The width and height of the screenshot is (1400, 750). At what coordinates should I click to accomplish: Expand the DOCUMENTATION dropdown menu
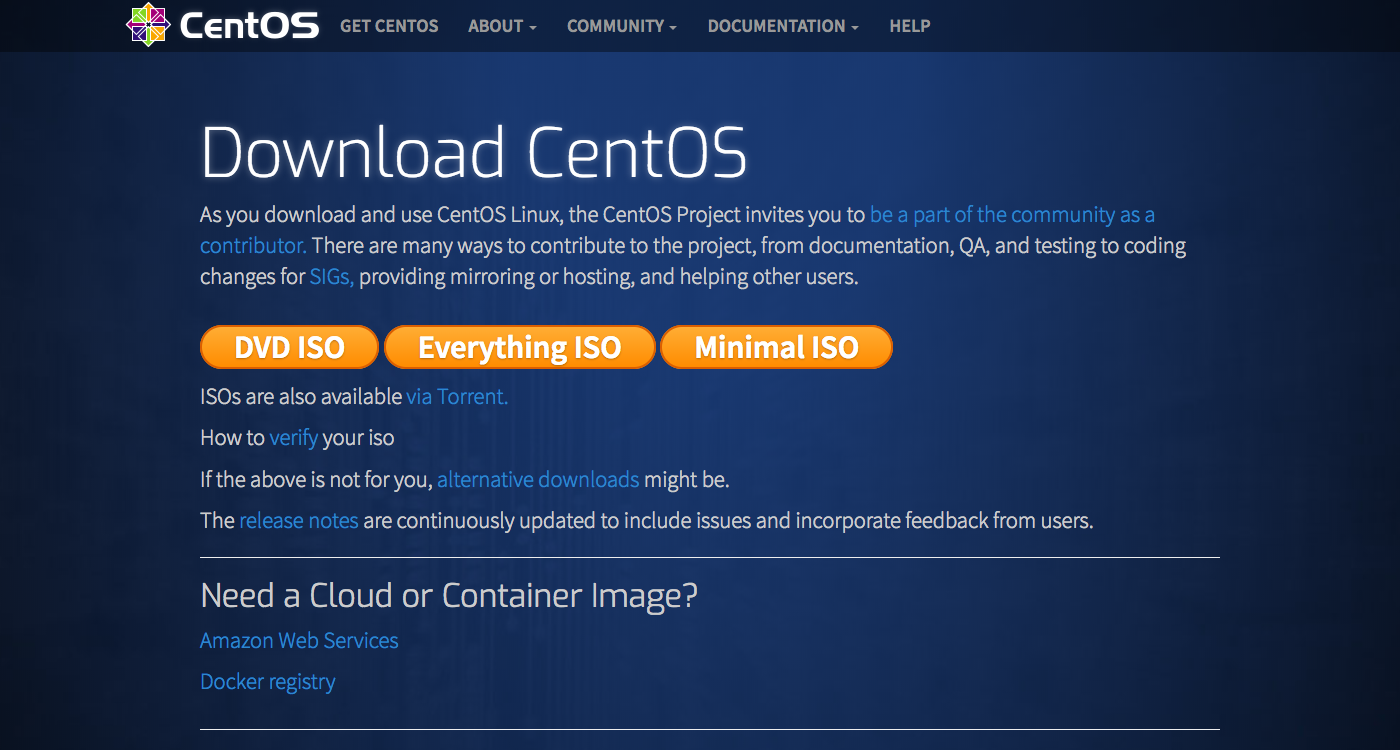pyautogui.click(x=783, y=26)
